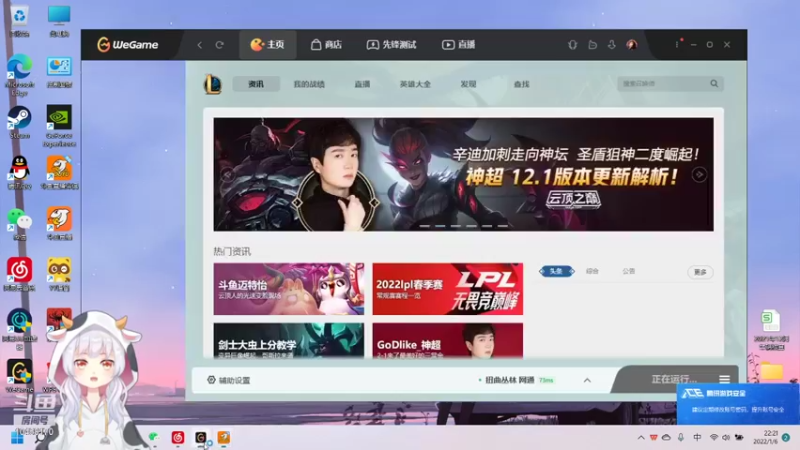Select the 我的战绩 tab
Screen dimensions: 800x450
tap(309, 84)
